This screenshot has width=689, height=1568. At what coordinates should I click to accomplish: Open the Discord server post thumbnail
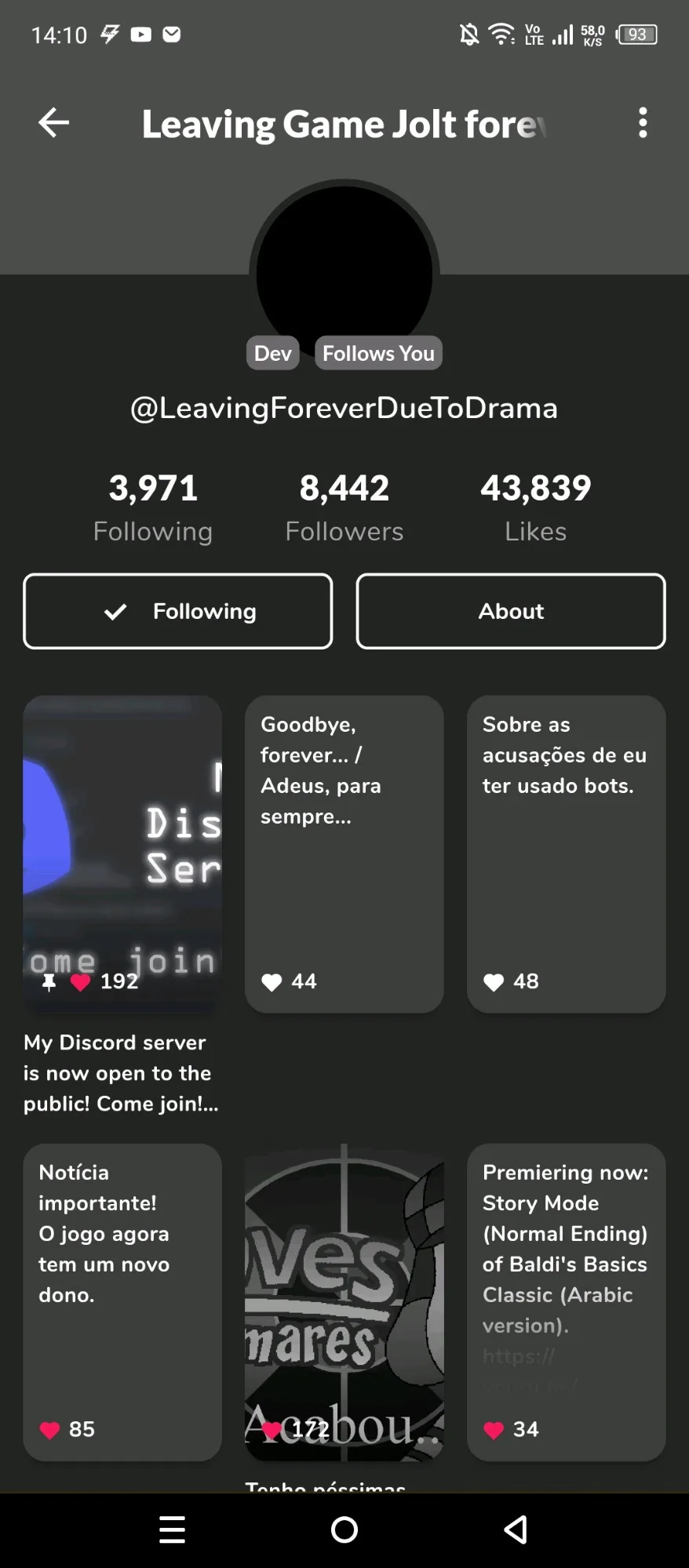(x=122, y=853)
